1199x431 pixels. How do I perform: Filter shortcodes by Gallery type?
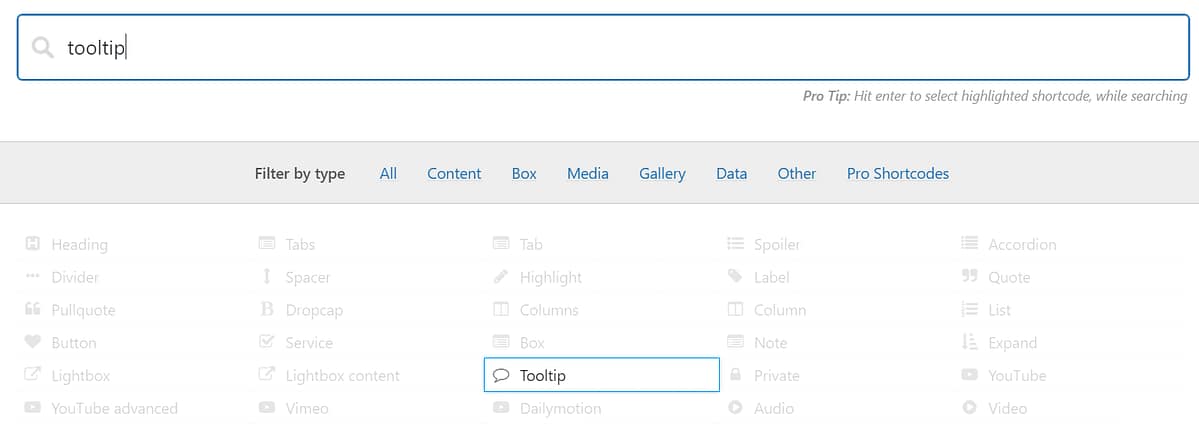[662, 173]
